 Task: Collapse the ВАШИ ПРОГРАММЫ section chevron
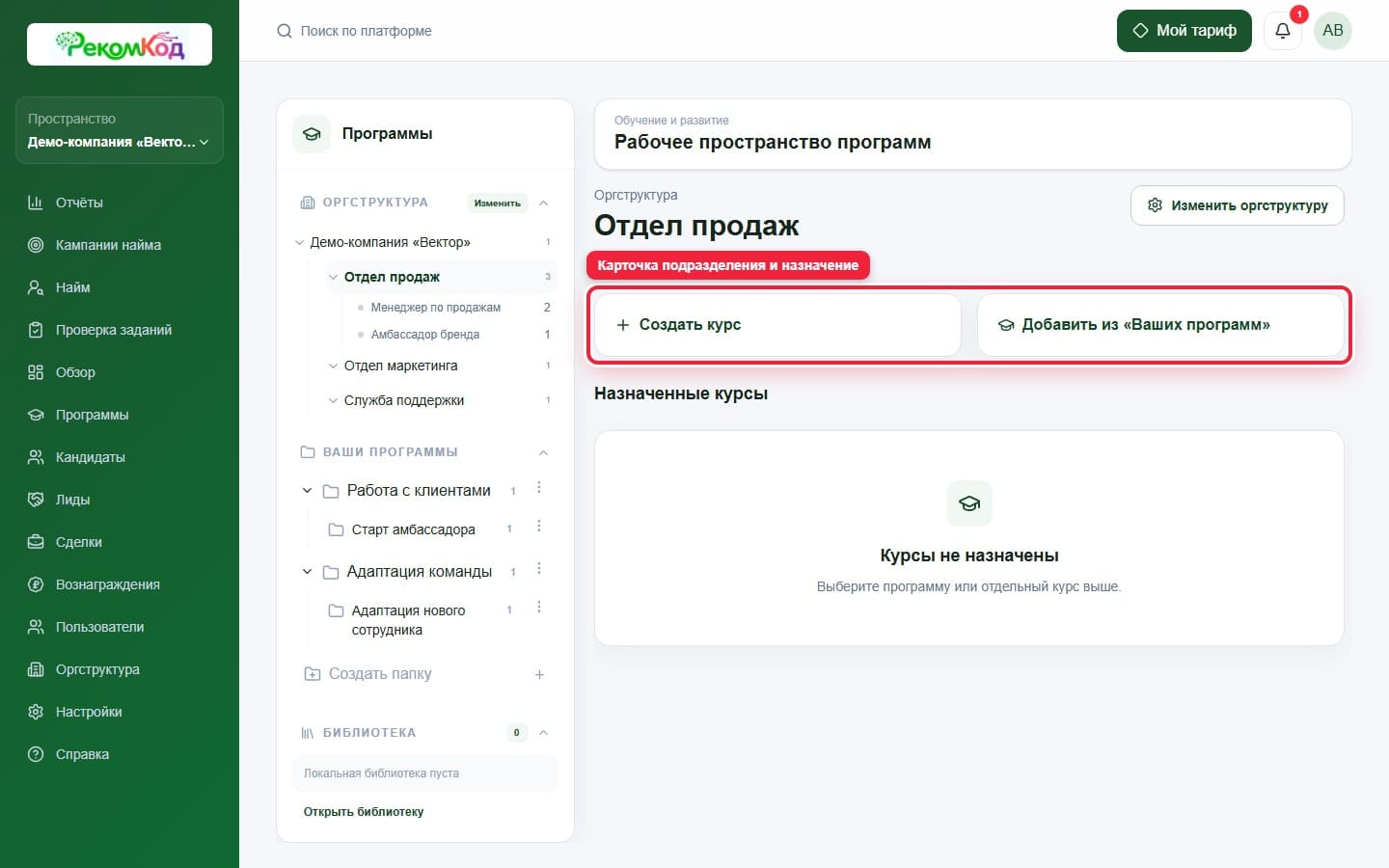tap(543, 452)
